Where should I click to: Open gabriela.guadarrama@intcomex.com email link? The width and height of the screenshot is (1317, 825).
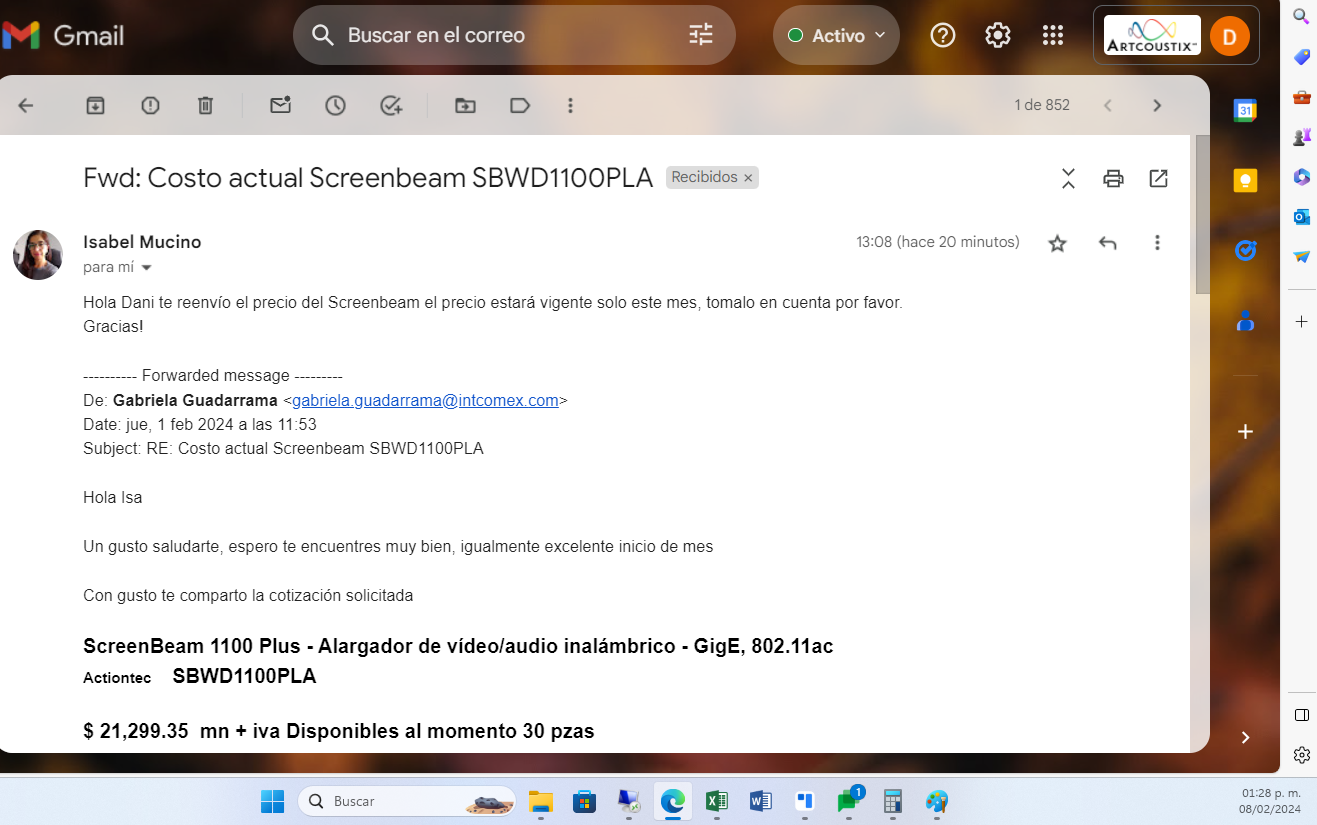[425, 400]
